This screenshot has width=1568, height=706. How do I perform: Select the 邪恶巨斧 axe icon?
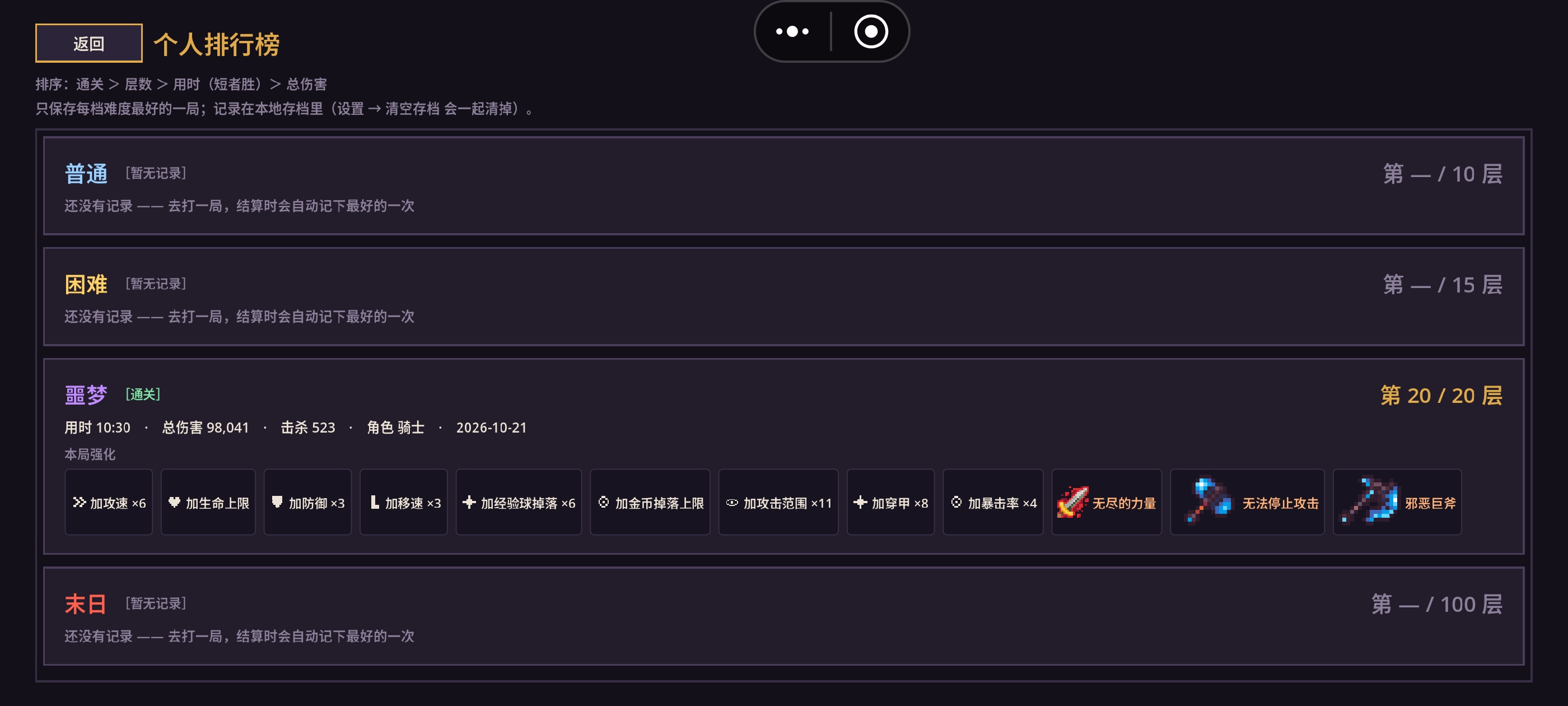click(x=1370, y=501)
